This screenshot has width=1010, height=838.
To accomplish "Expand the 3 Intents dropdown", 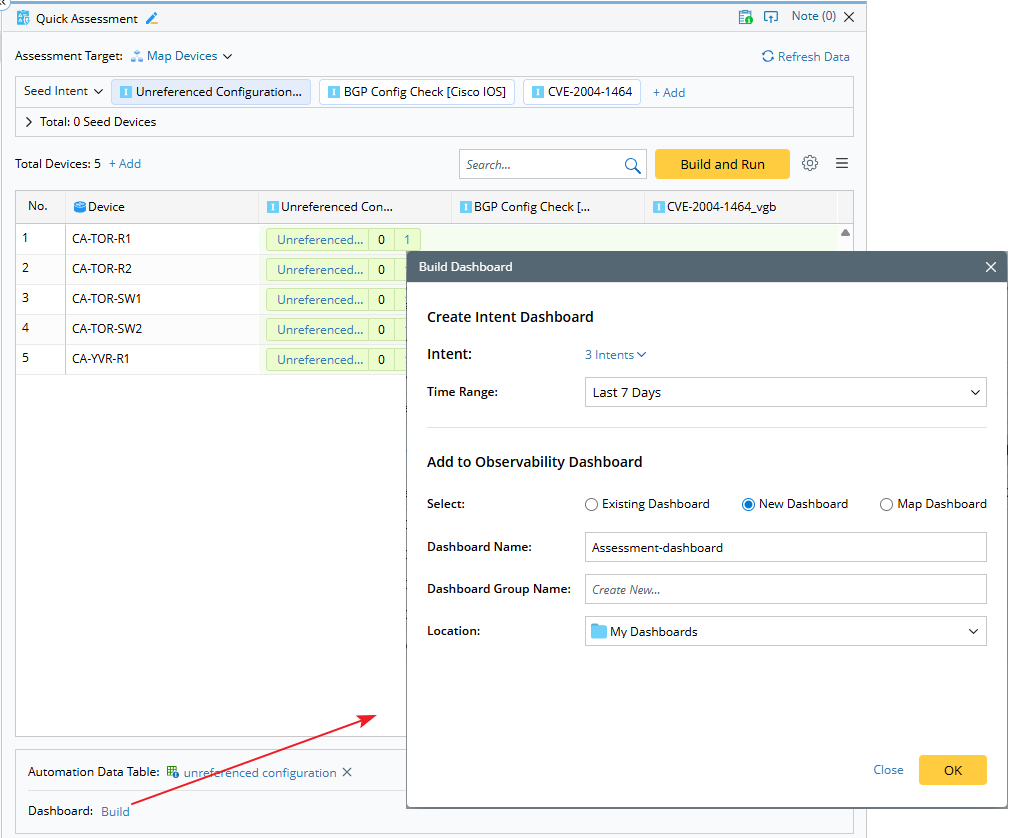I will (x=615, y=355).
